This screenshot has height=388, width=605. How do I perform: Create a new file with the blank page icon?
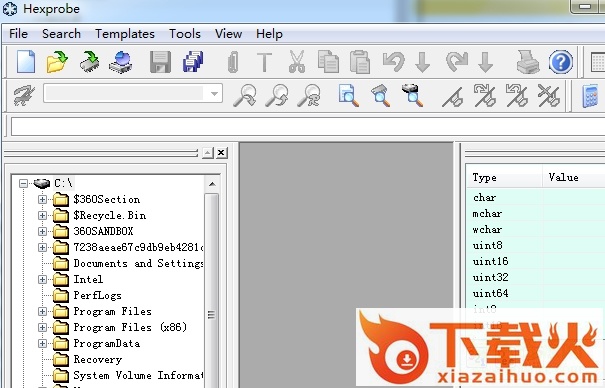26,62
